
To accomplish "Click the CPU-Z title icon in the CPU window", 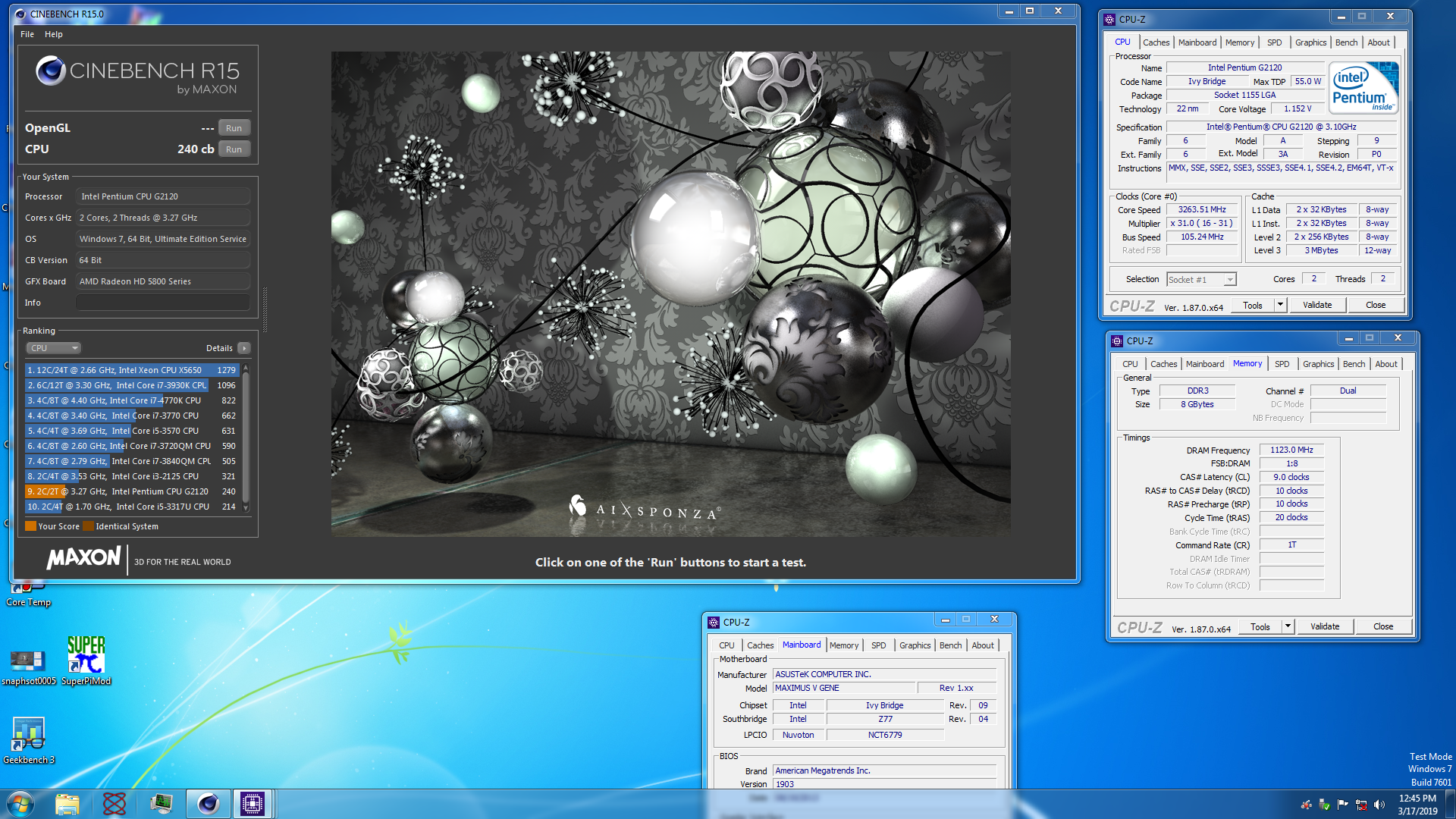I will (x=1109, y=19).
